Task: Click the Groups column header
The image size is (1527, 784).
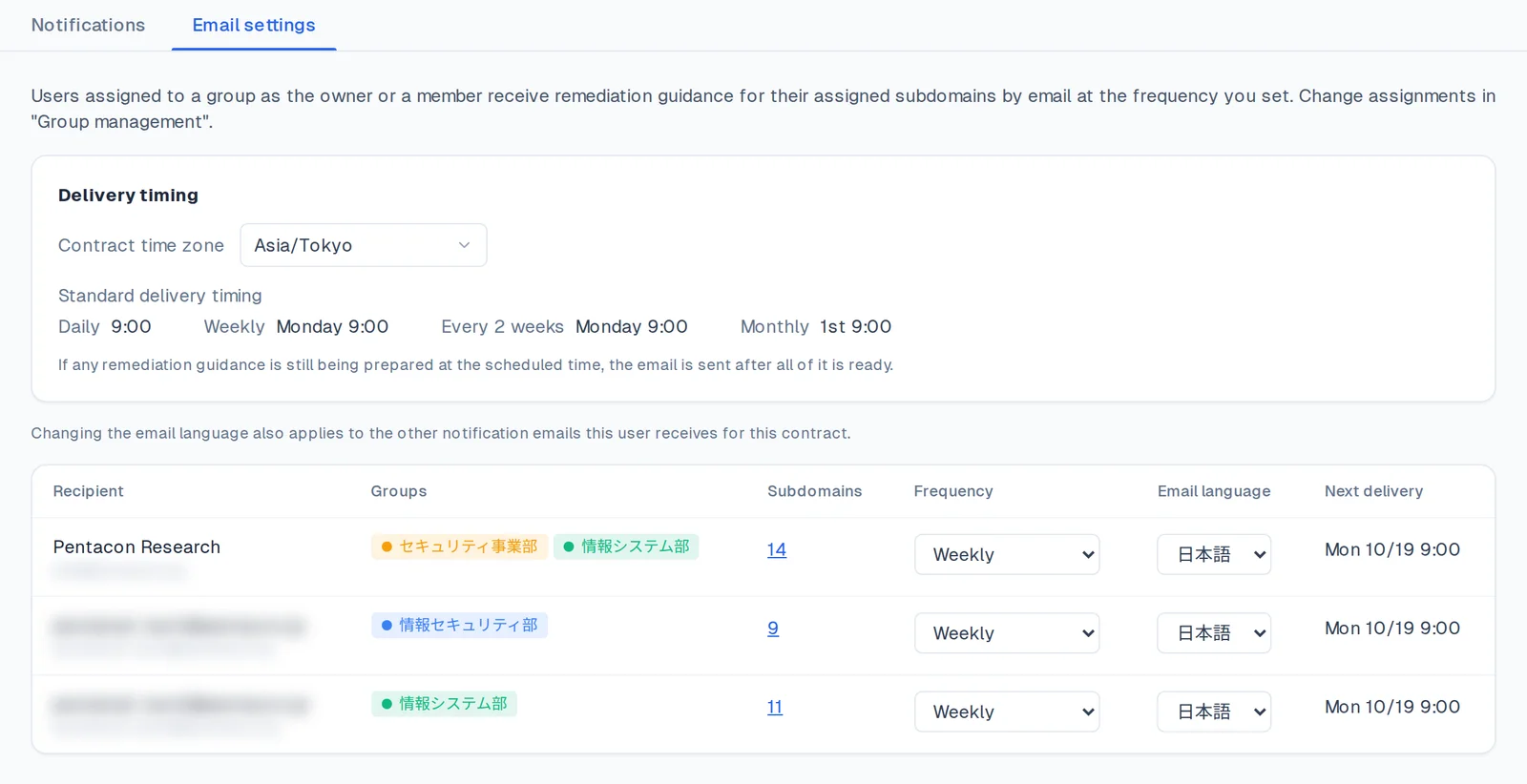Action: pyautogui.click(x=399, y=491)
